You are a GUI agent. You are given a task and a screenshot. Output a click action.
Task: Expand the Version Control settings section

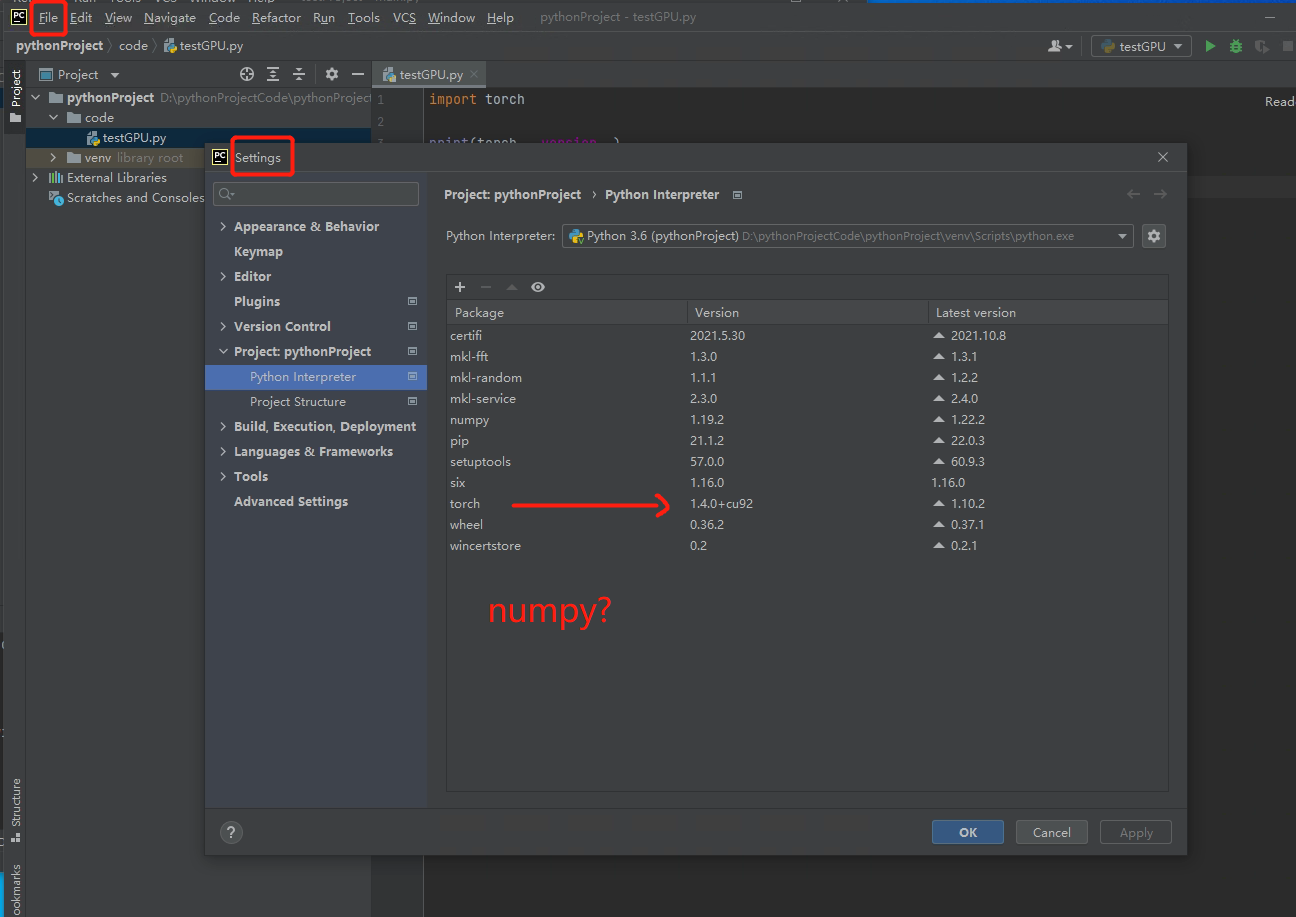point(223,327)
